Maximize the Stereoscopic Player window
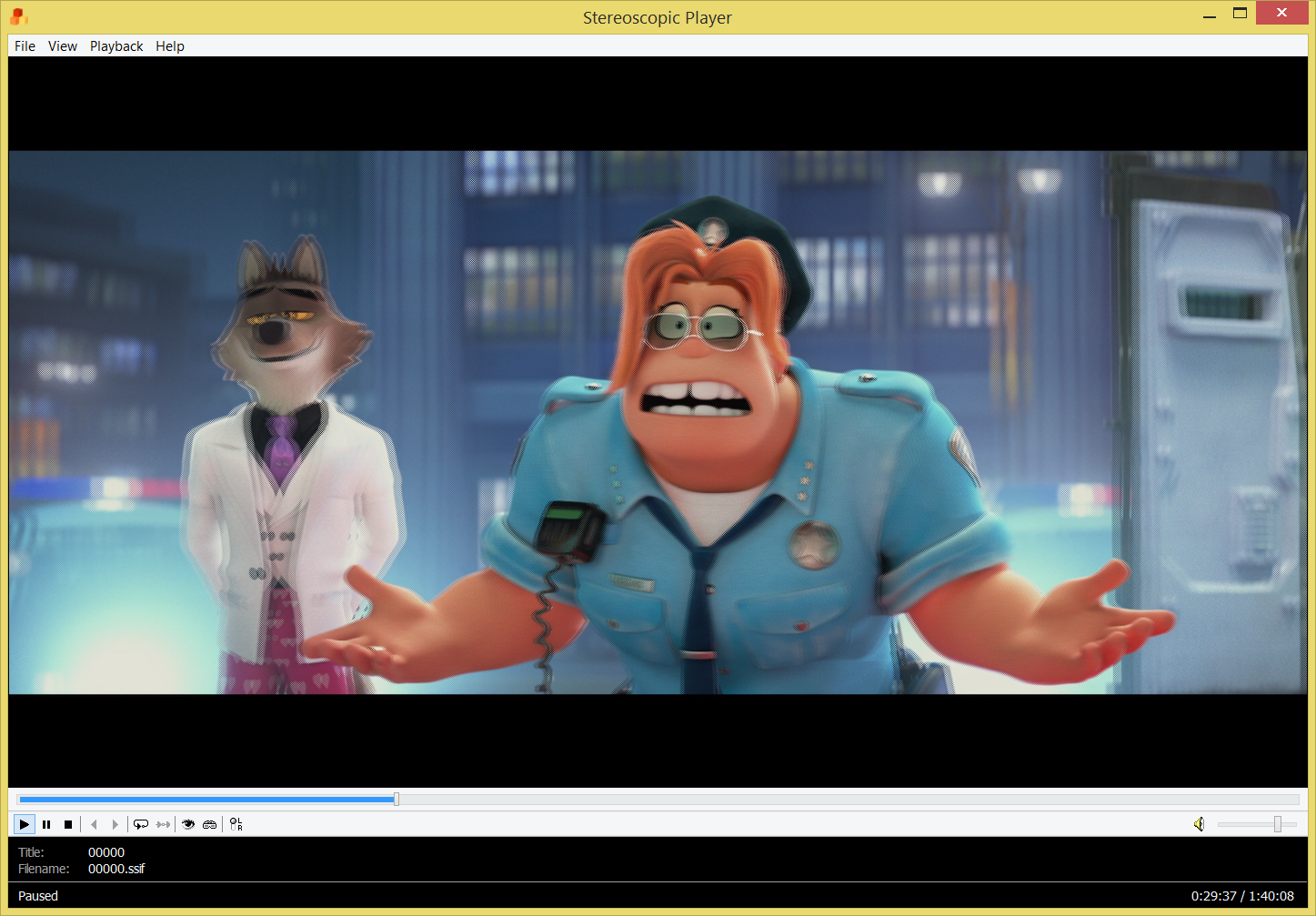1316x916 pixels. pyautogui.click(x=1240, y=14)
